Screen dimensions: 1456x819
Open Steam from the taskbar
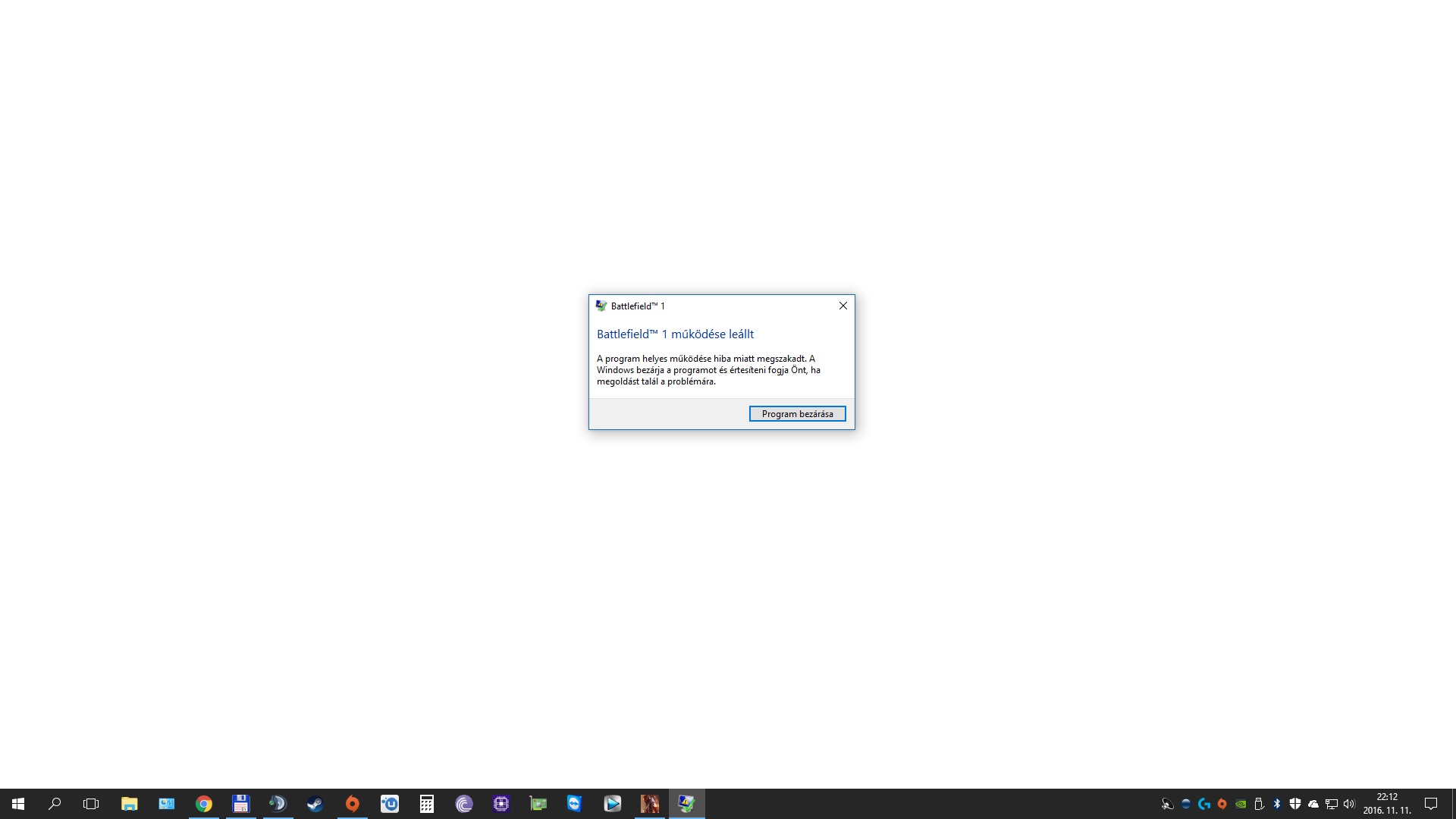[x=315, y=804]
